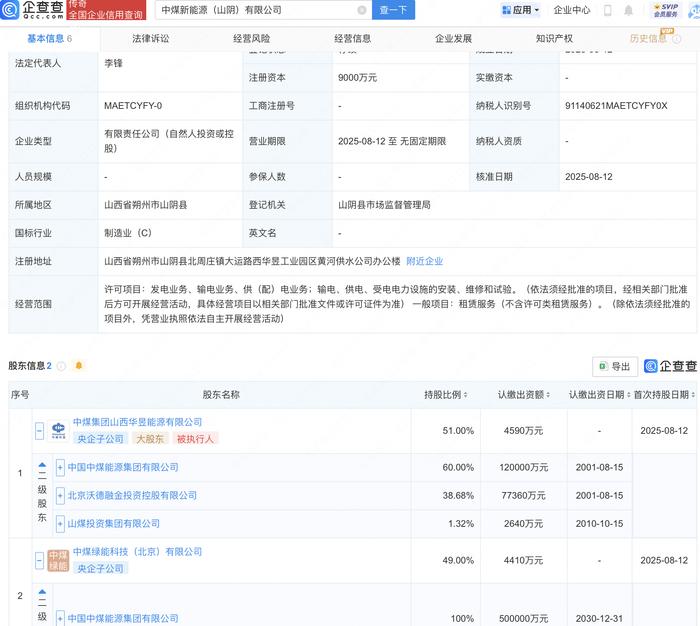Switch to 法律诉讼 tab
The image size is (700, 626).
[151, 39]
